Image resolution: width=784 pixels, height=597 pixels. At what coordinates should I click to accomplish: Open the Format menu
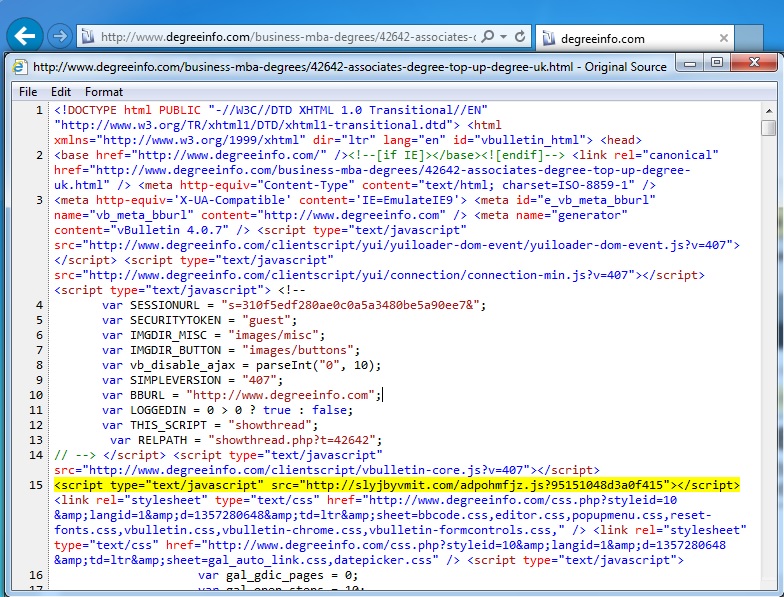coord(104,92)
